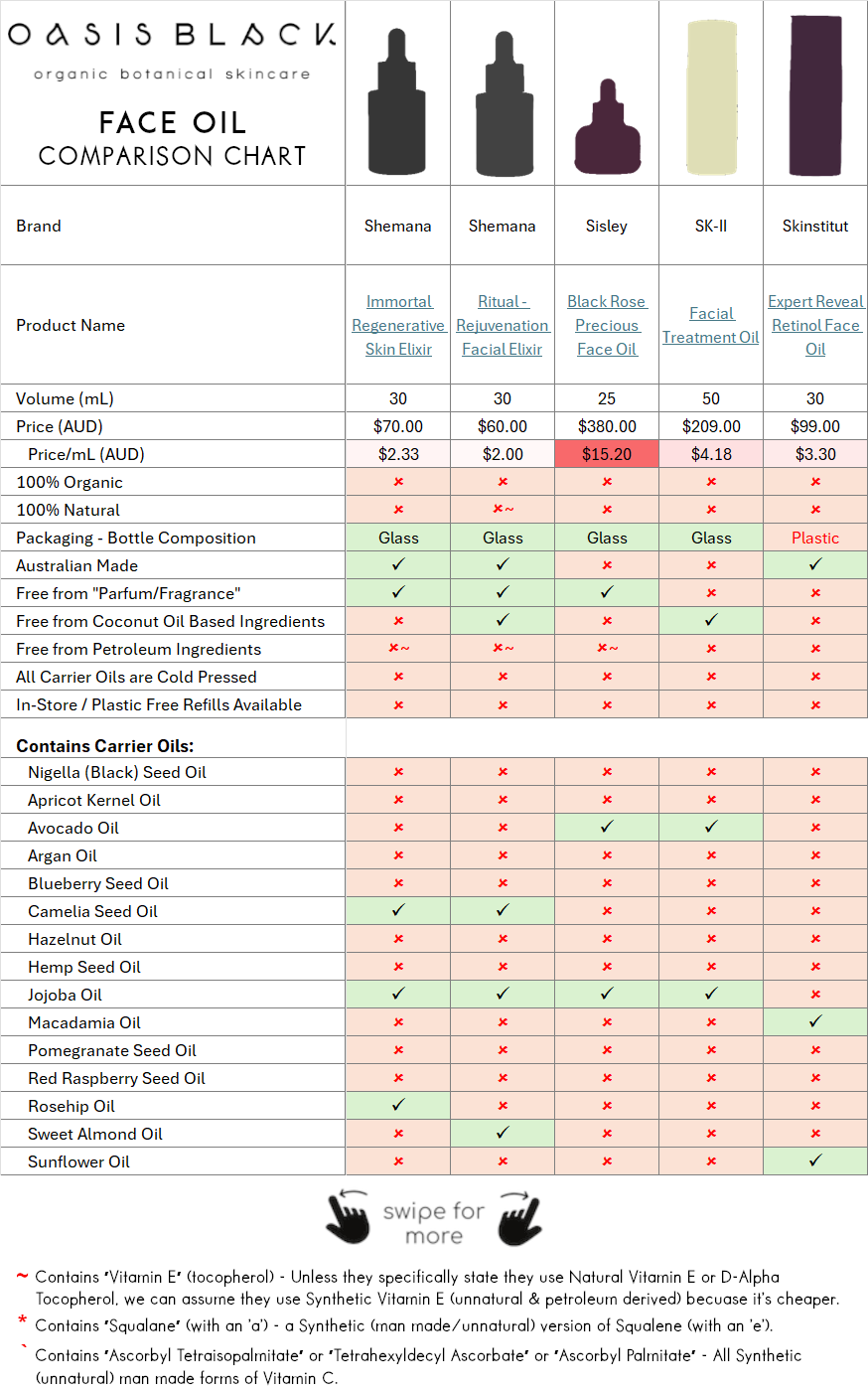Click the Red Raspberry Seed Oil row label
This screenshot has width=868, height=1391.
[x=116, y=1078]
